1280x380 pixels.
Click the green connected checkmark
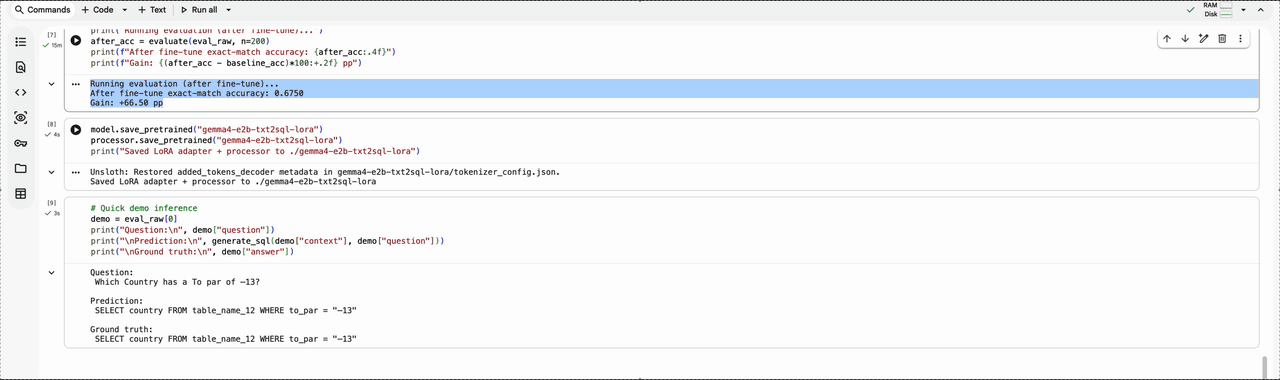1190,10
